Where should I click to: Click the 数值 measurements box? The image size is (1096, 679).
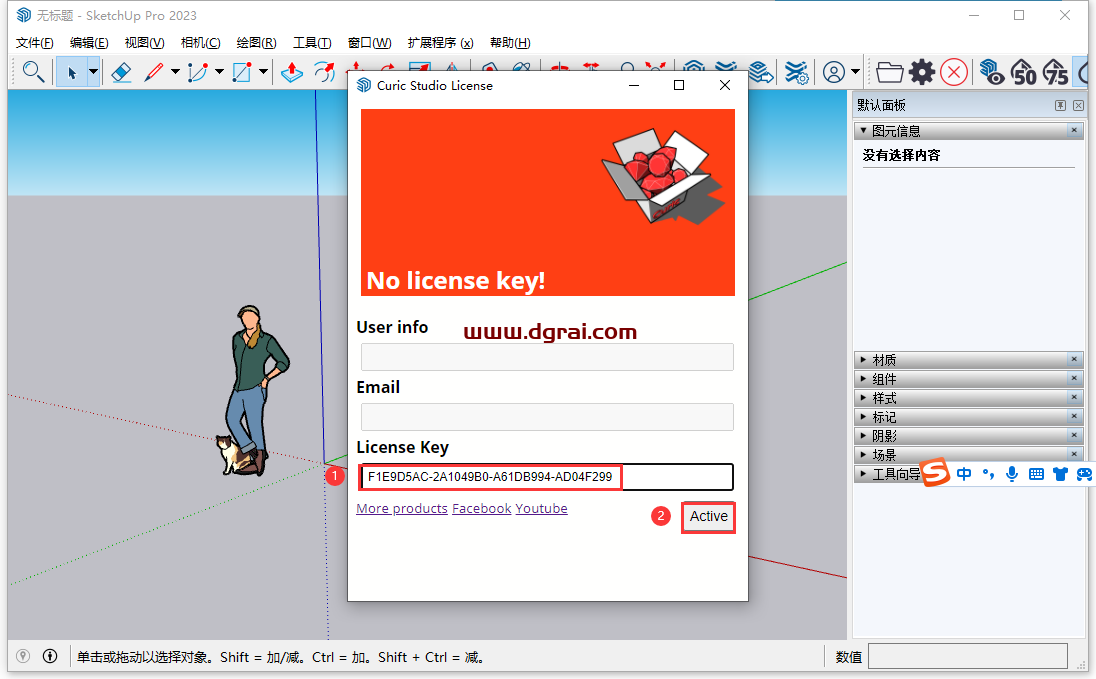click(967, 657)
